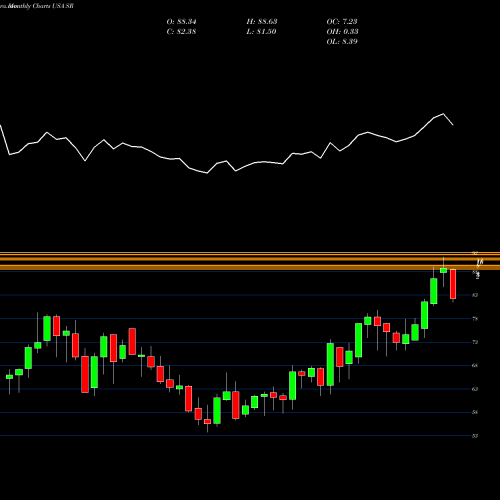Click the peak of the white line chart
The width and height of the screenshot is (500, 500).
coord(443,114)
